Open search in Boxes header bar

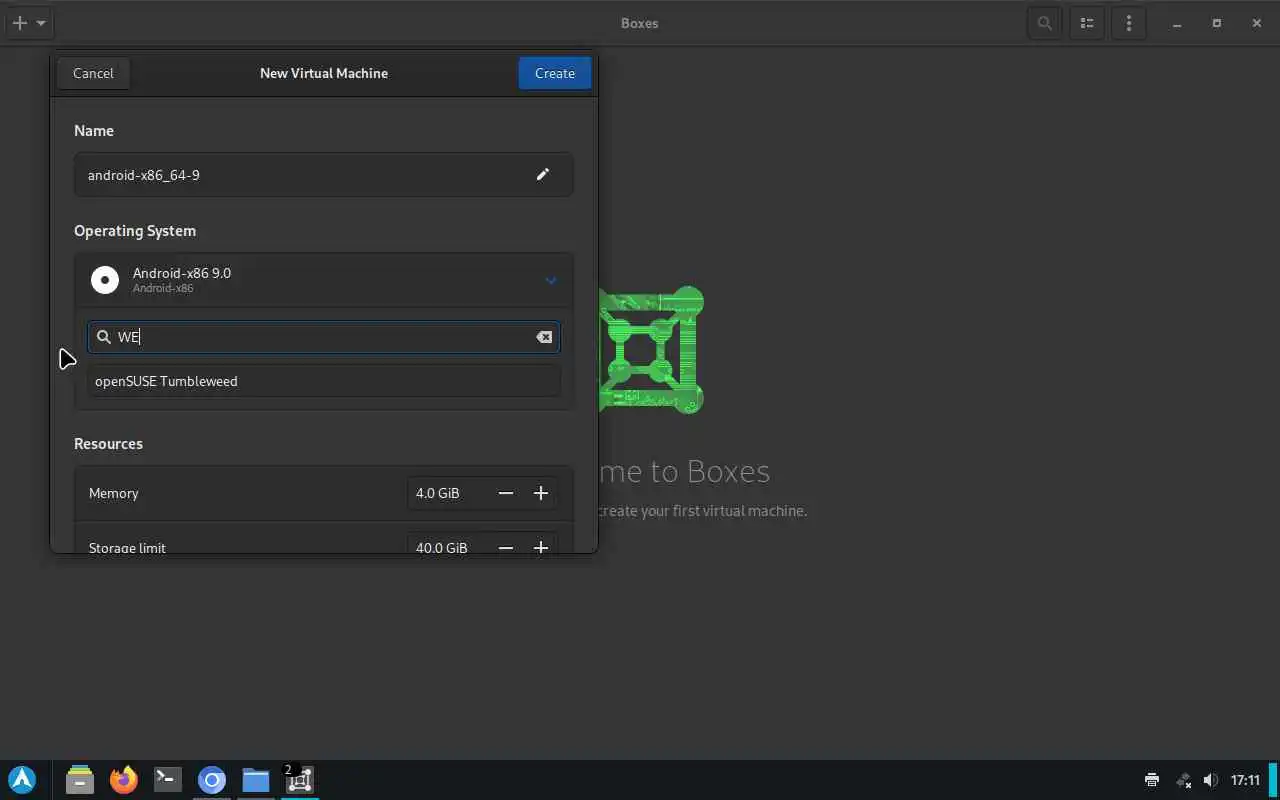click(1045, 23)
